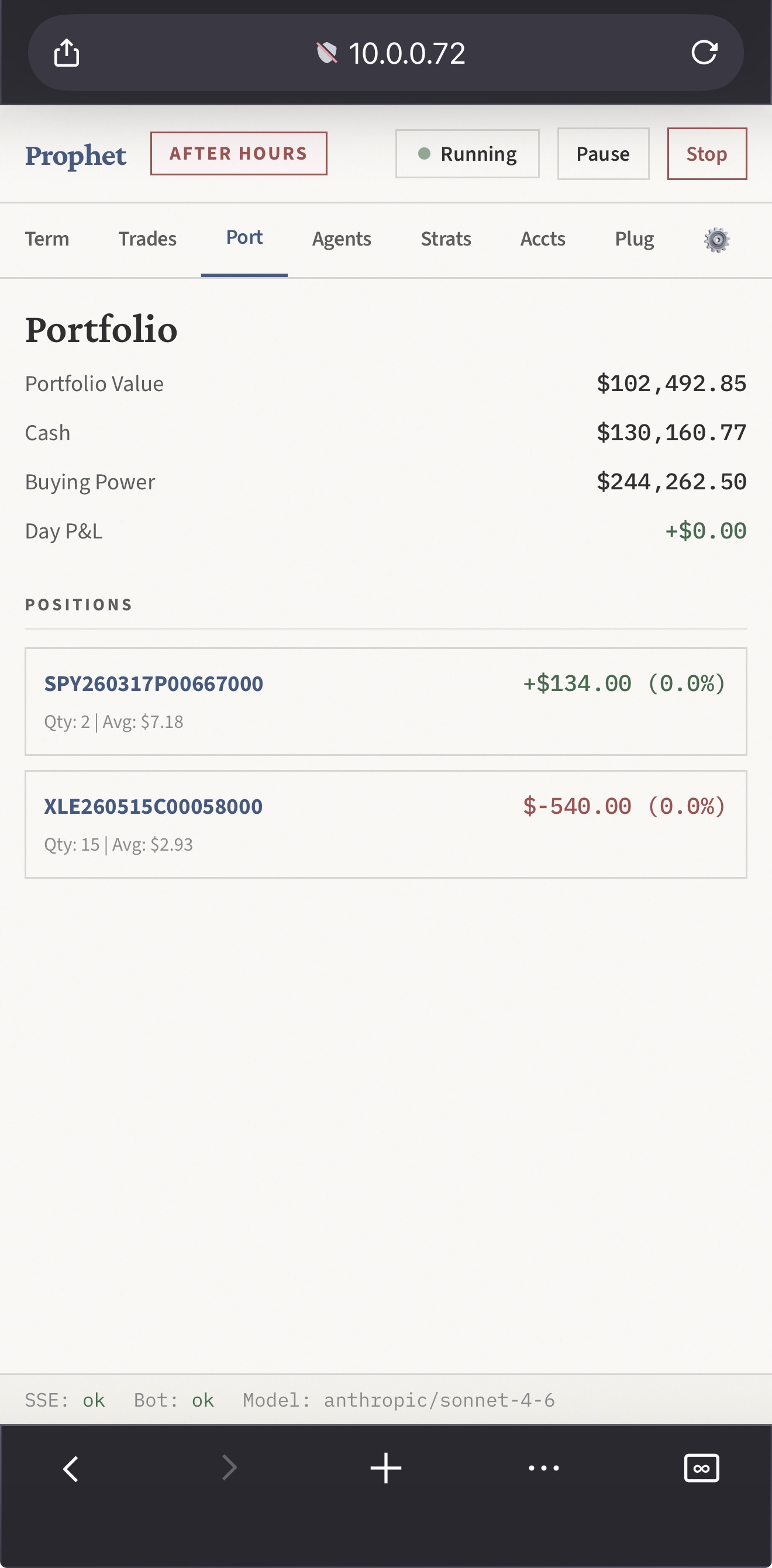Open the Accts tab
This screenshot has width=772, height=1568.
[543, 239]
